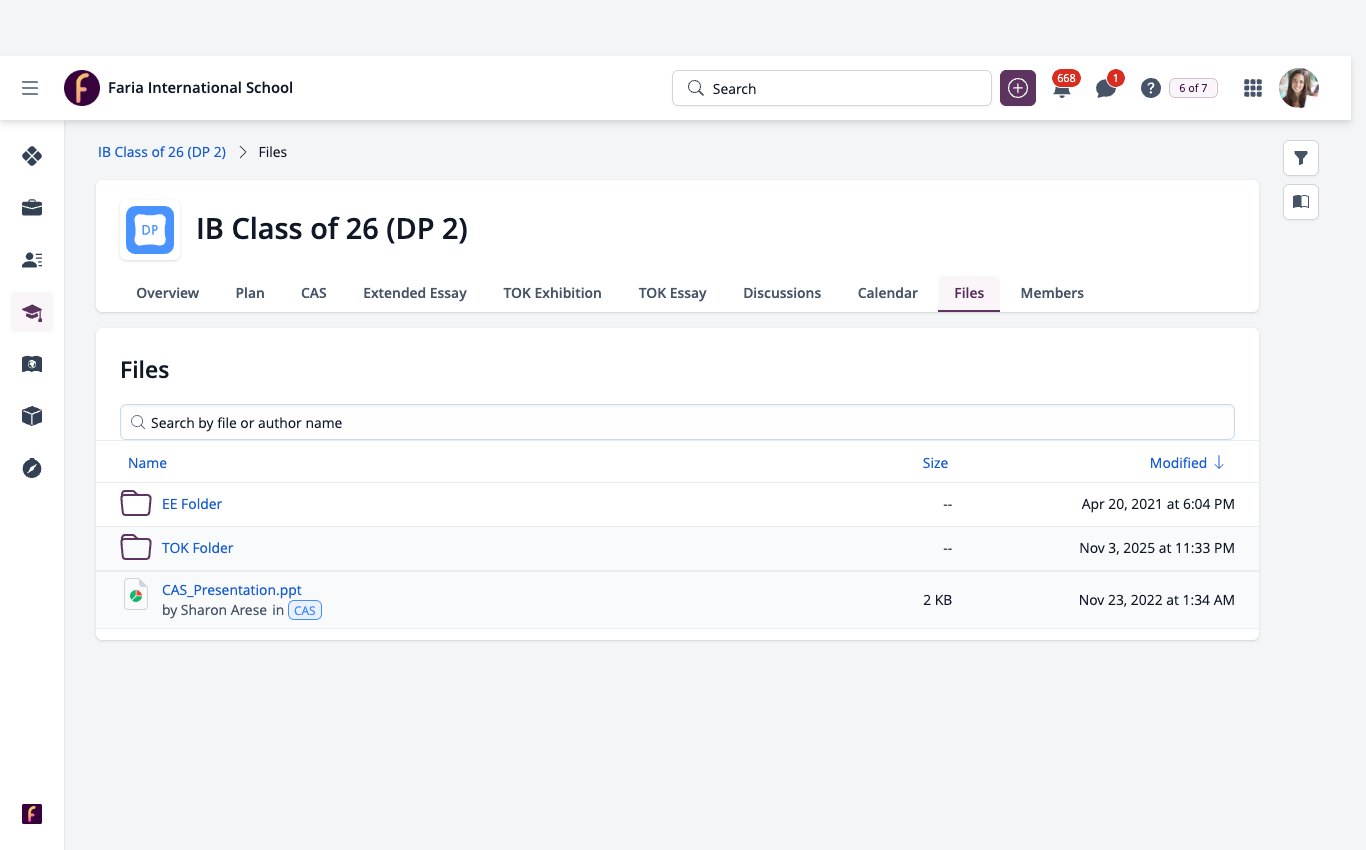Image resolution: width=1366 pixels, height=850 pixels.
Task: Open the help question mark icon
Action: 1151,88
